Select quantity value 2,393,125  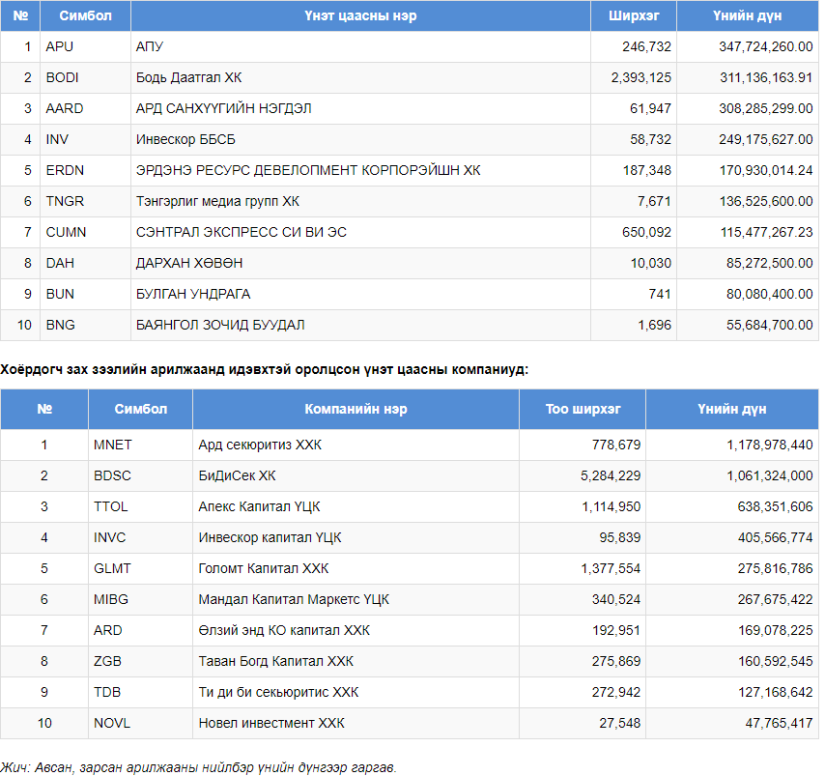641,78
